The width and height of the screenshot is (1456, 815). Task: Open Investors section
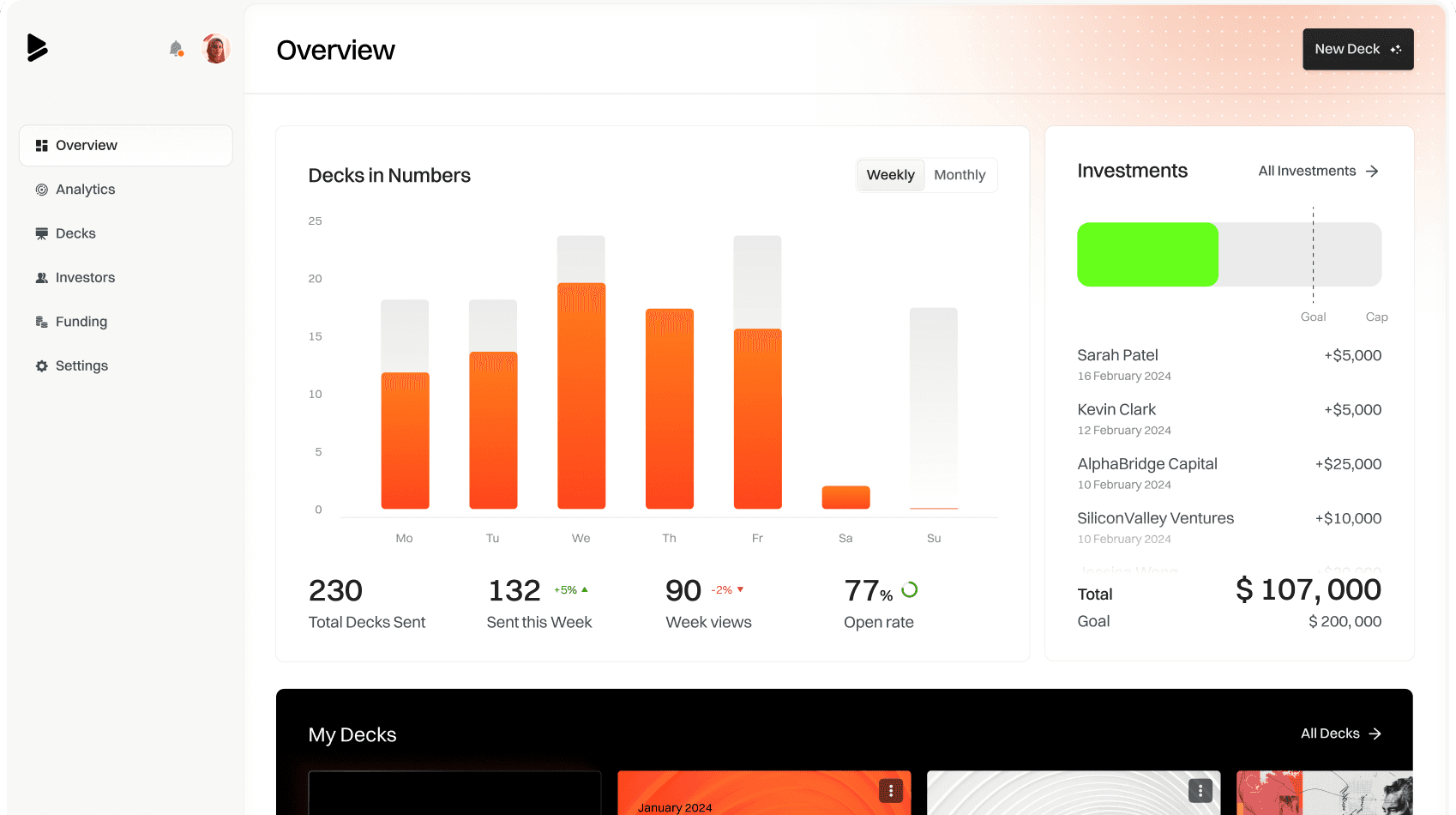(126, 278)
